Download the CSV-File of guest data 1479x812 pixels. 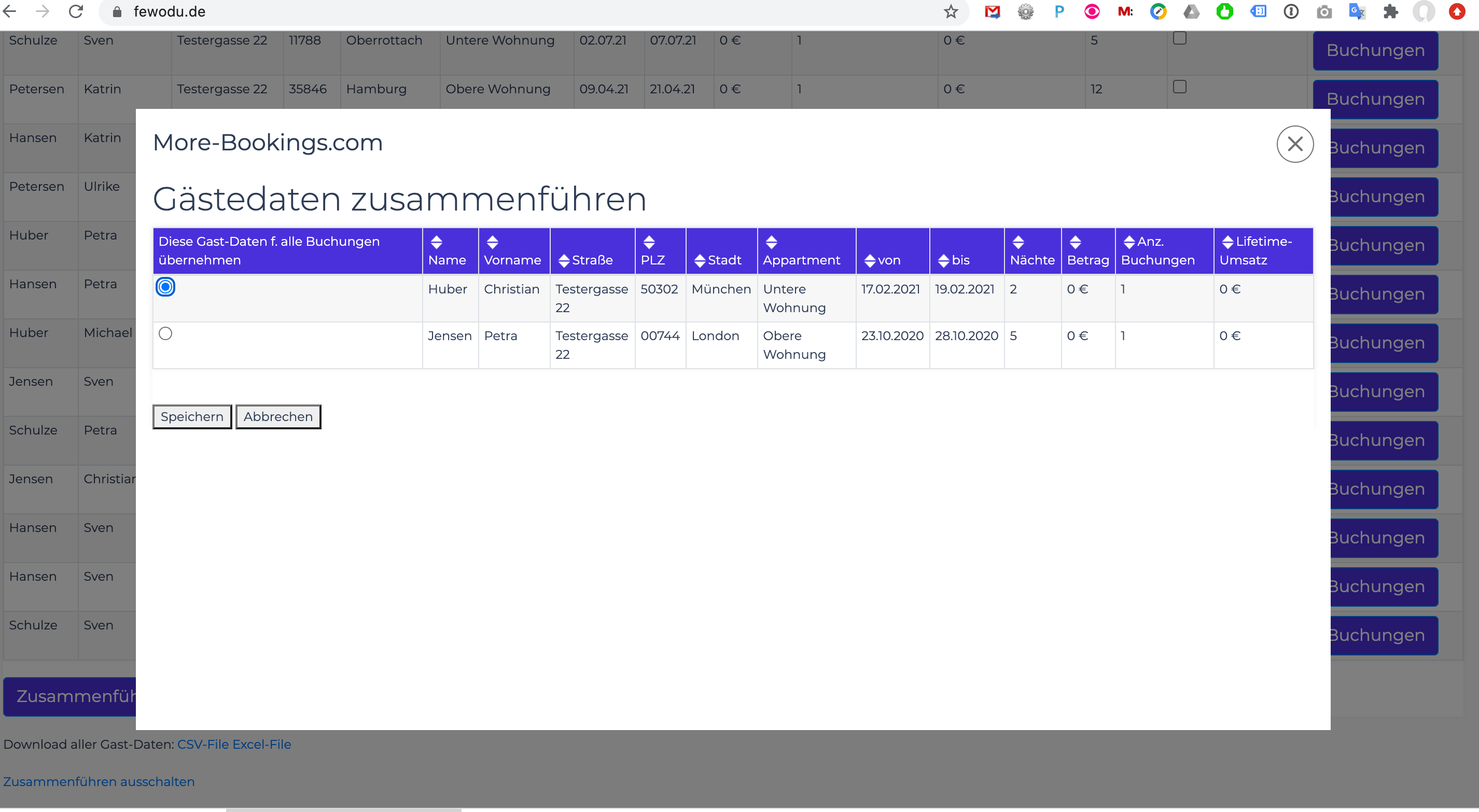203,744
